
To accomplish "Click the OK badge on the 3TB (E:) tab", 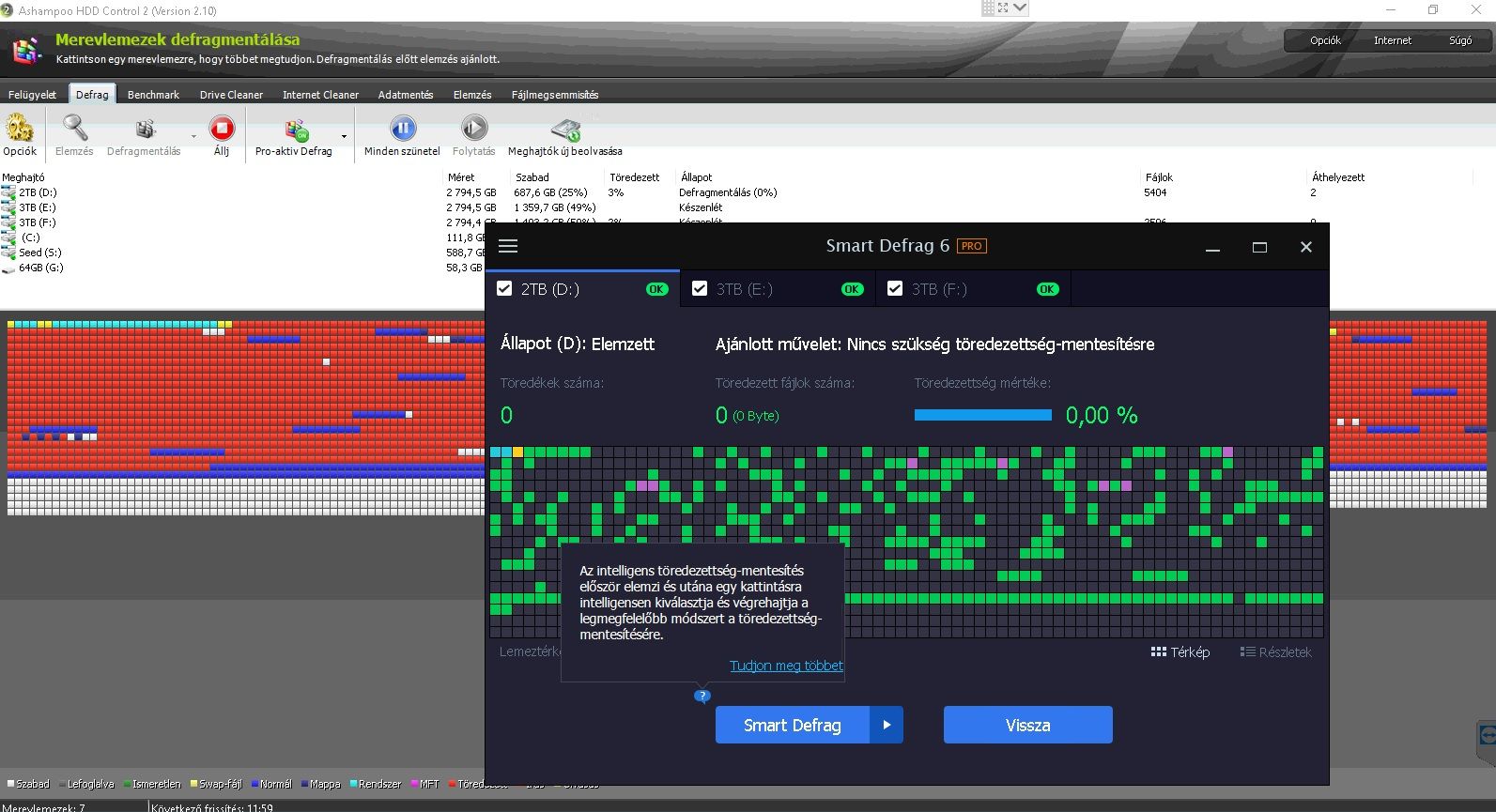I will click(x=852, y=289).
